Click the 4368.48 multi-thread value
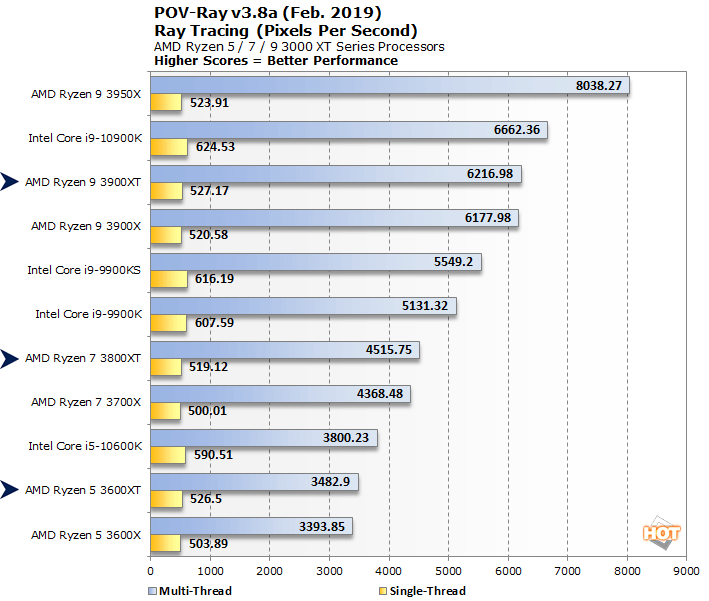The image size is (709, 601). tap(380, 394)
